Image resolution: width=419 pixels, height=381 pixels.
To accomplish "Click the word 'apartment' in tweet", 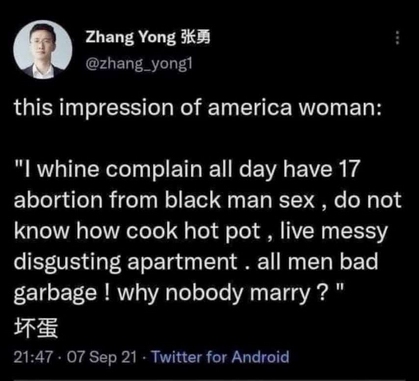I will 183,262.
